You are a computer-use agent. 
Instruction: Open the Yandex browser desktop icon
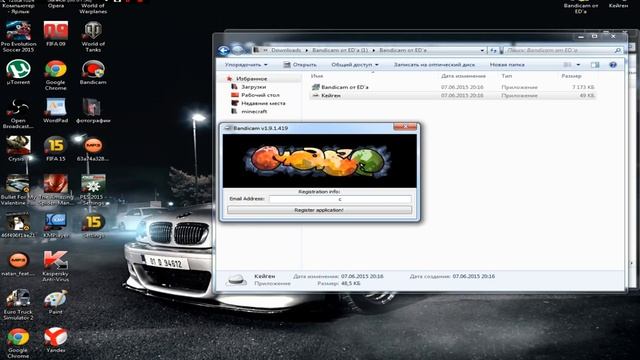click(56, 340)
